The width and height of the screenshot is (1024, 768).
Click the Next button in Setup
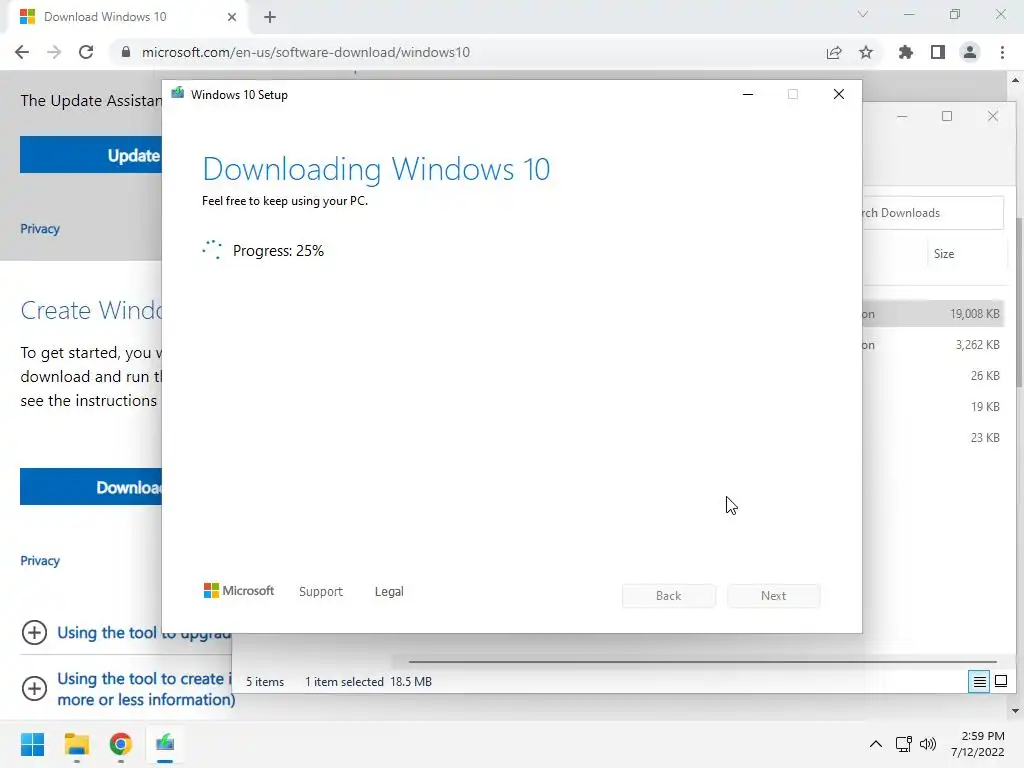point(774,596)
